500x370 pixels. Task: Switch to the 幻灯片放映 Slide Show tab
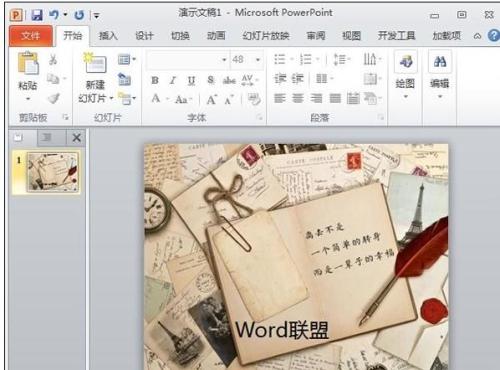tap(266, 36)
